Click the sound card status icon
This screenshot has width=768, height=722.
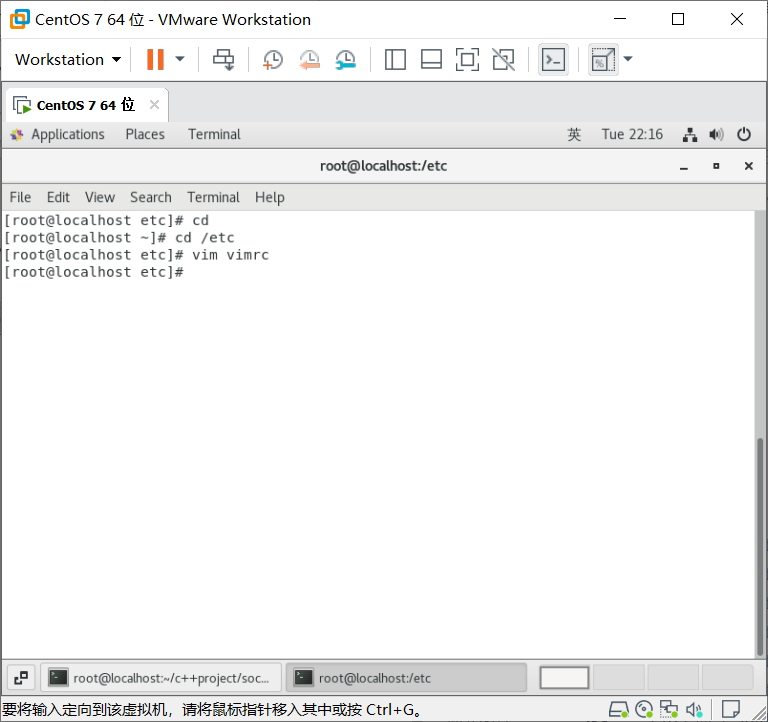pos(694,709)
